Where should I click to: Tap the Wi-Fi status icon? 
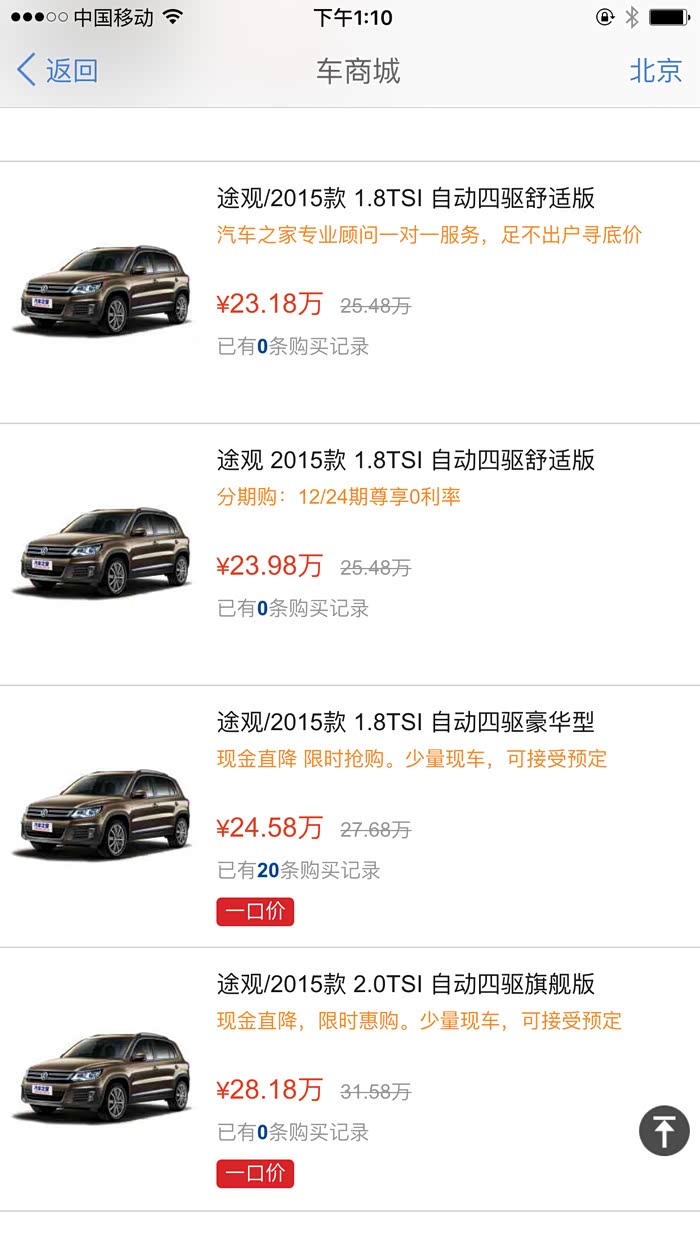point(173,17)
